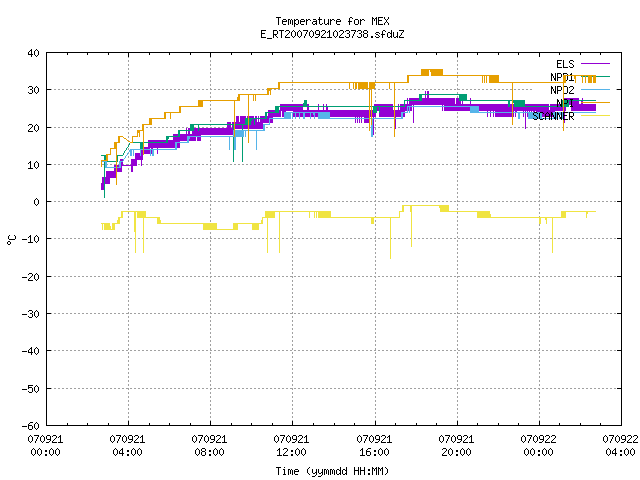Click the 12:00 time tick label
Image resolution: width=640 pixels, height=480 pixels.
coord(291,446)
